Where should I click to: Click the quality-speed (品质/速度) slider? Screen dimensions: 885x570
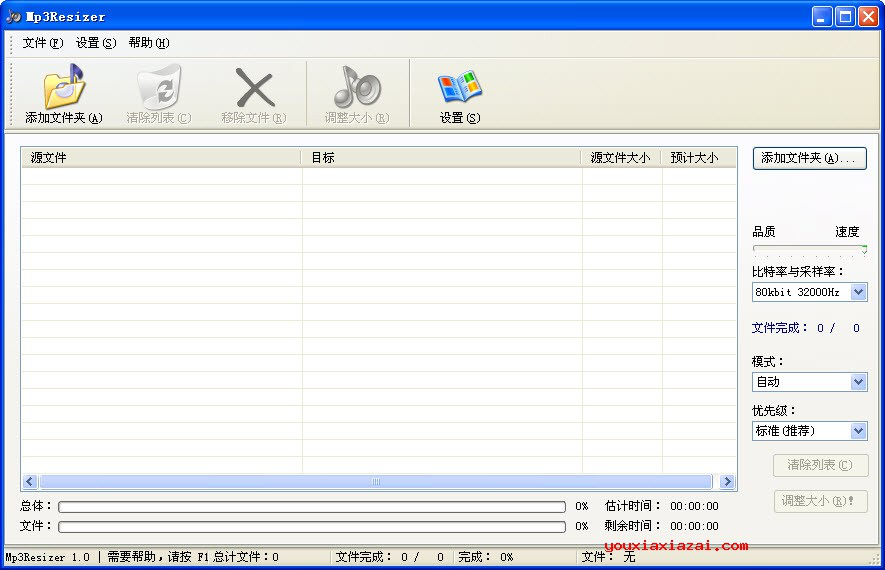(809, 248)
